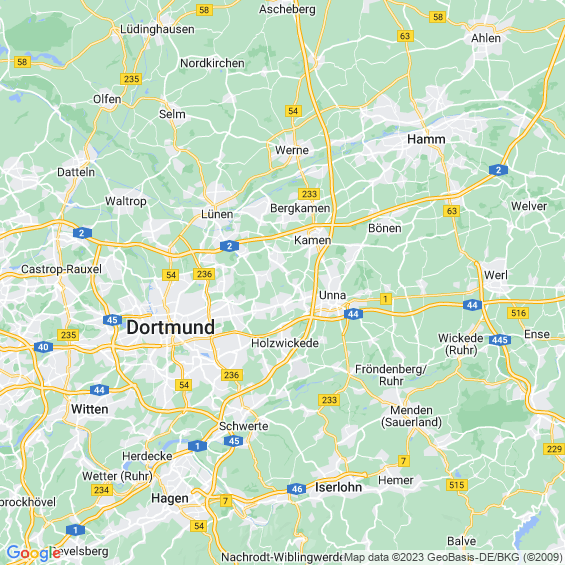Click the Lüdinghausen town label
The width and height of the screenshot is (565, 565).
click(x=157, y=29)
